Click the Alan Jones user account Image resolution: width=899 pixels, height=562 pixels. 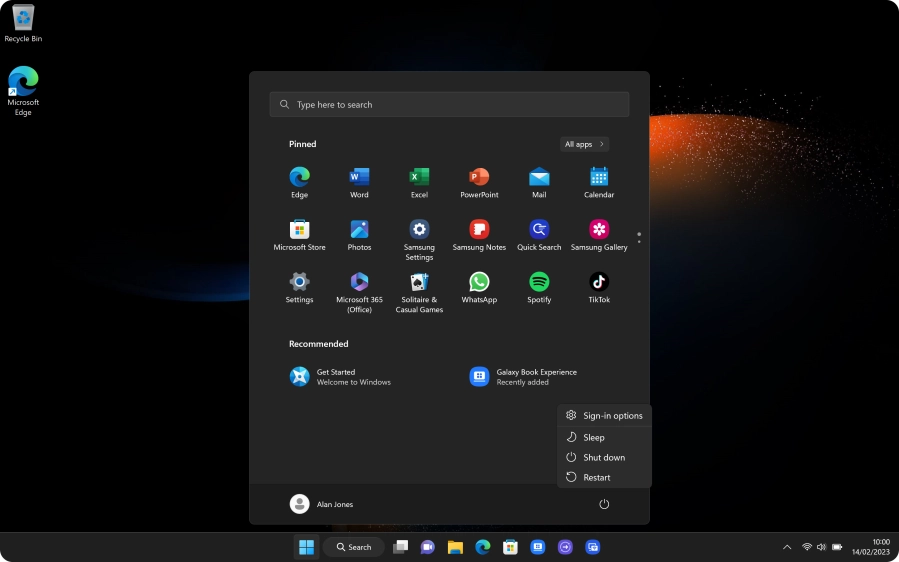click(x=322, y=504)
